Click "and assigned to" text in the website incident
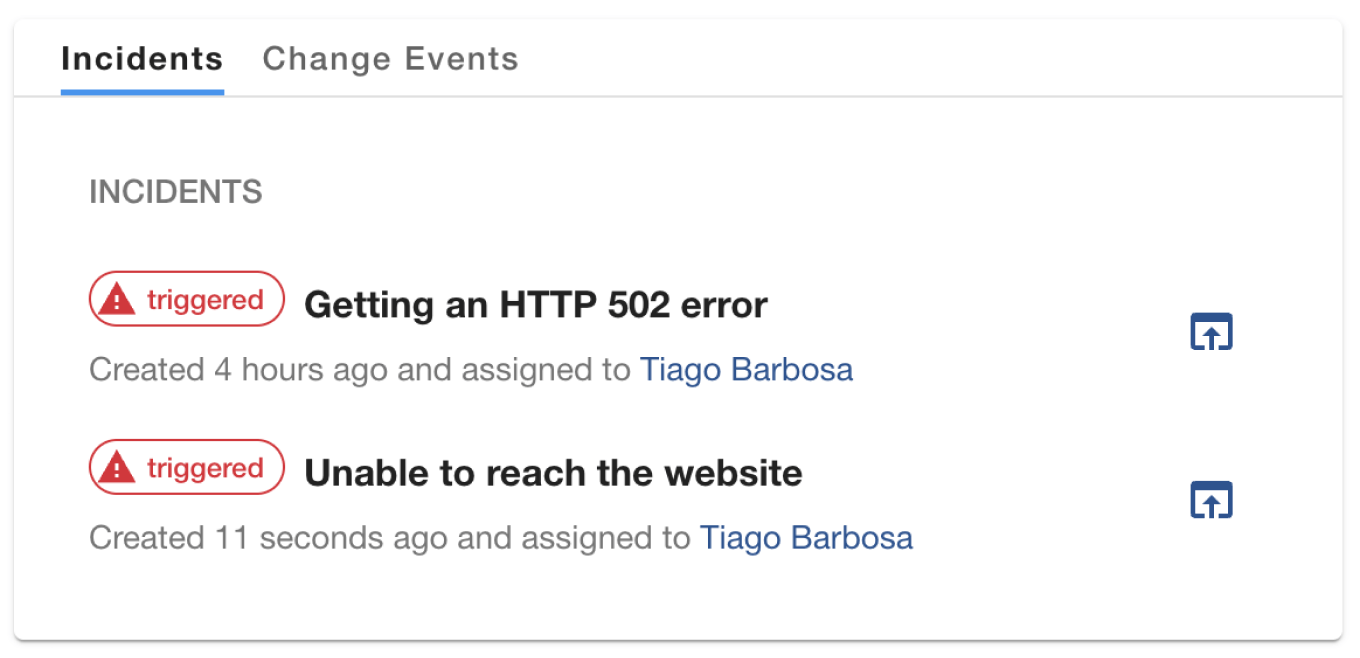 pos(574,538)
